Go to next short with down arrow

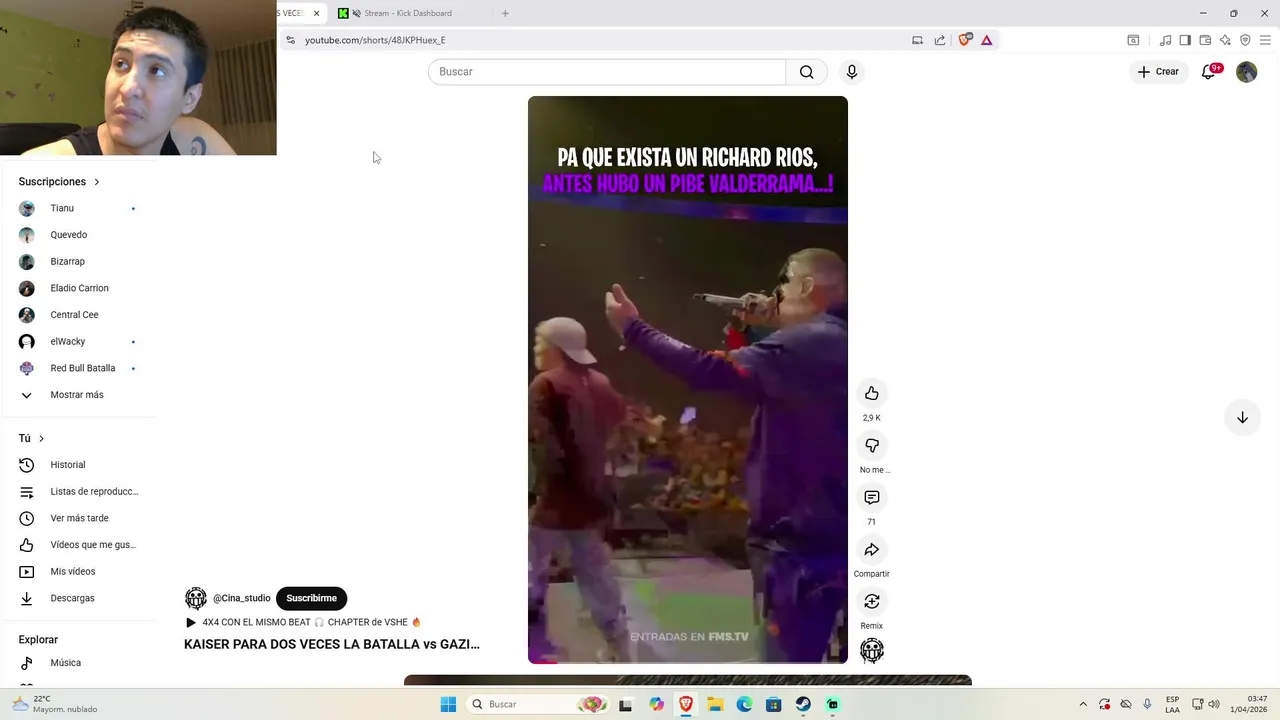[x=1242, y=418]
